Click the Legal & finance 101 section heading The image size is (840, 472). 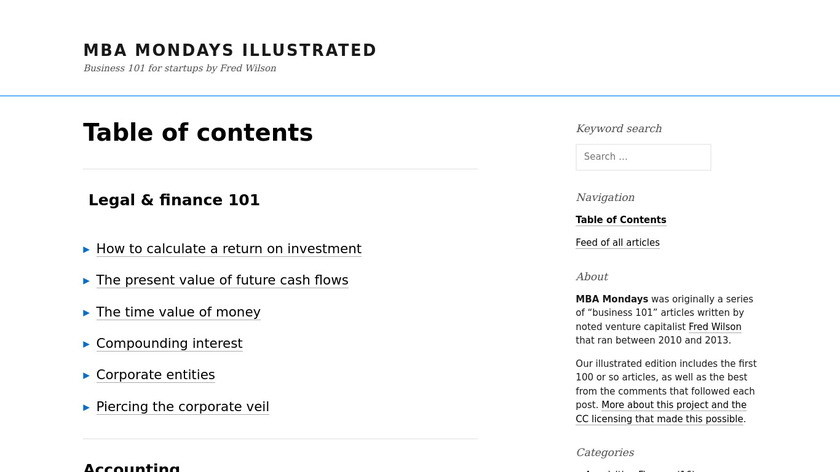click(x=174, y=200)
